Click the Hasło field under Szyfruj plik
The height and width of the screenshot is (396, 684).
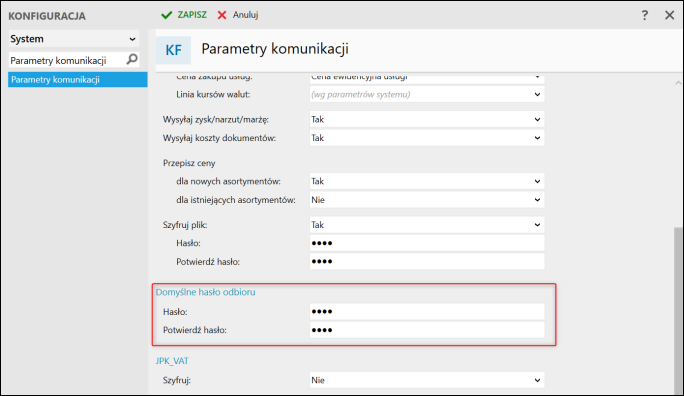(x=427, y=243)
